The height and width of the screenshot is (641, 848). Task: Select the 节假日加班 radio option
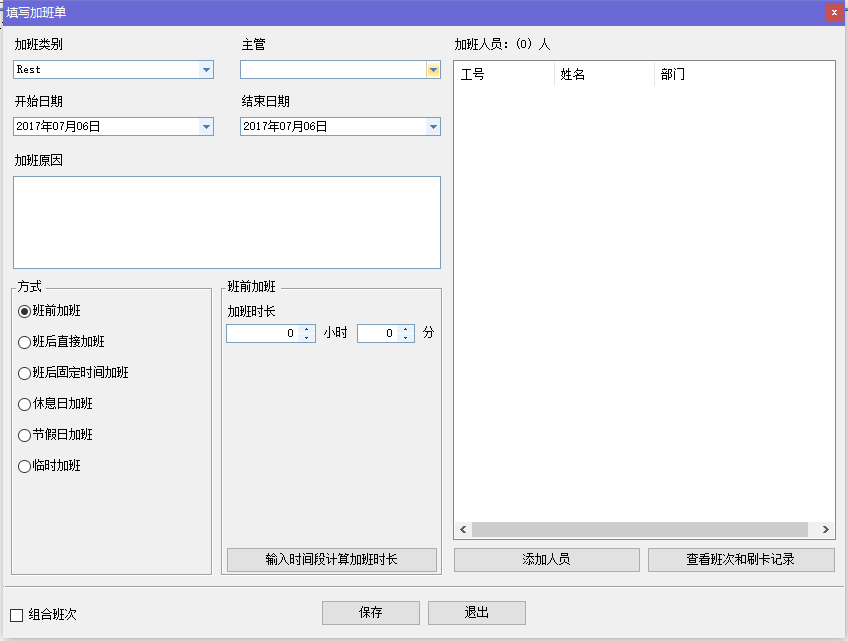(x=25, y=435)
